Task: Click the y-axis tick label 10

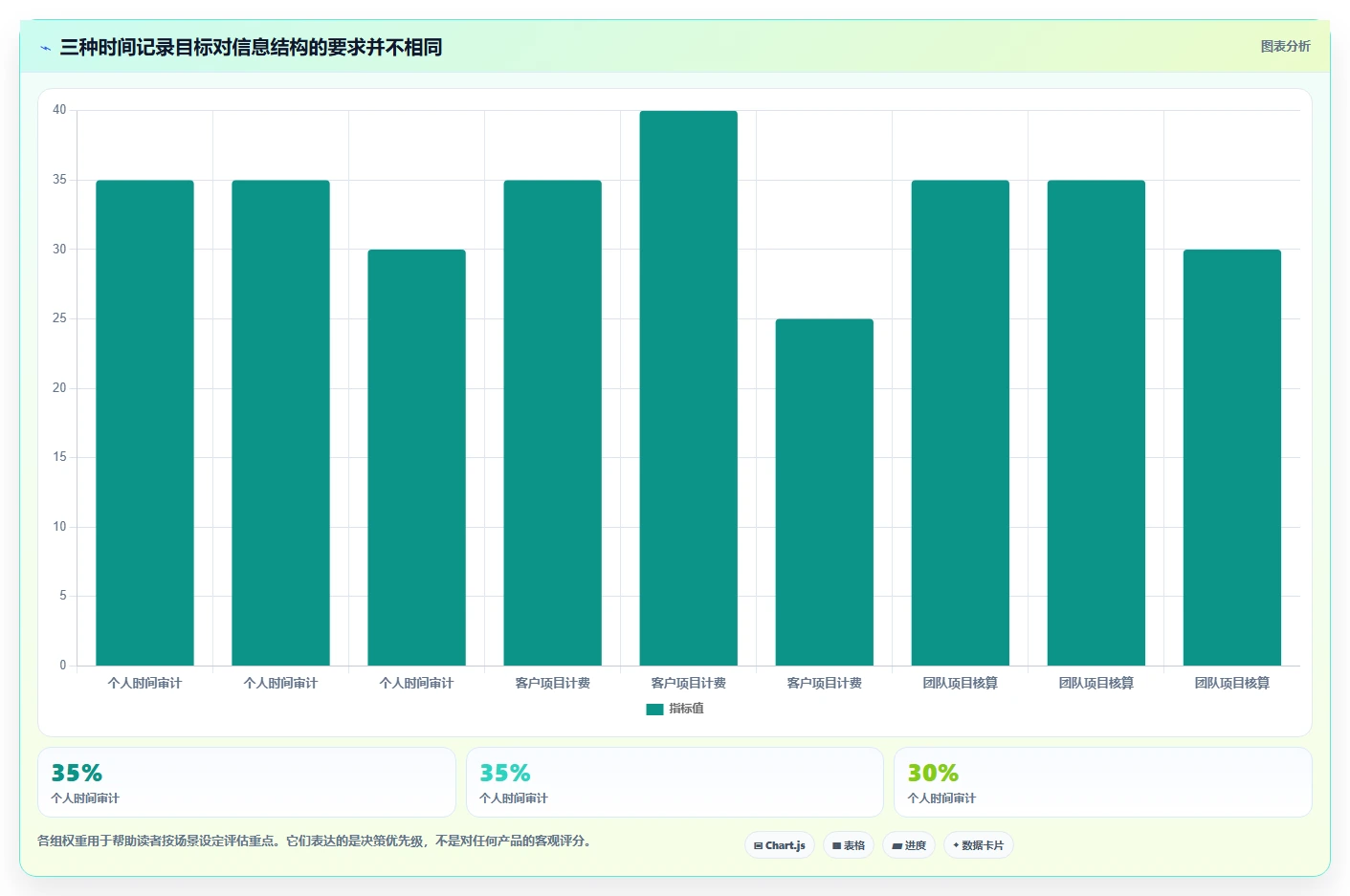Action: [x=59, y=526]
